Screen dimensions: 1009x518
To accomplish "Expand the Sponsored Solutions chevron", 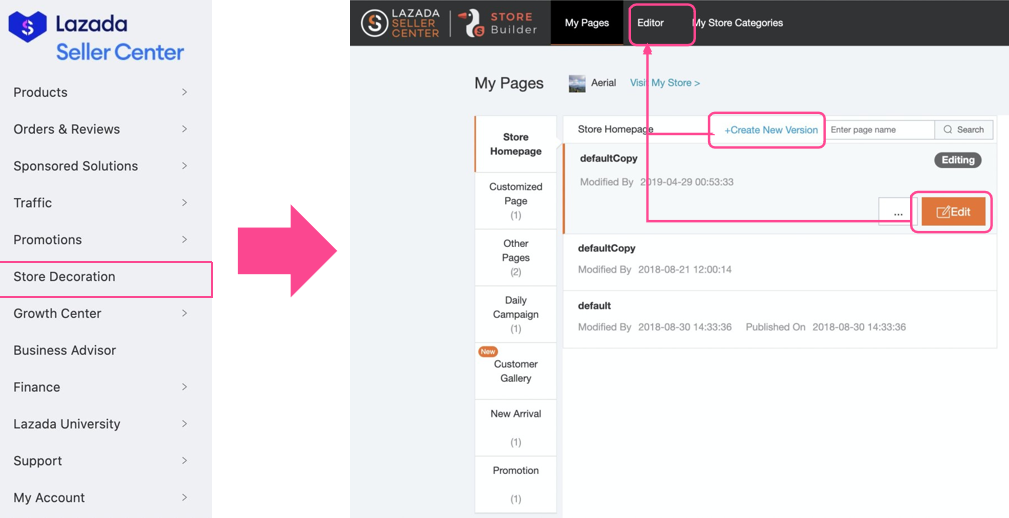I will (x=184, y=166).
